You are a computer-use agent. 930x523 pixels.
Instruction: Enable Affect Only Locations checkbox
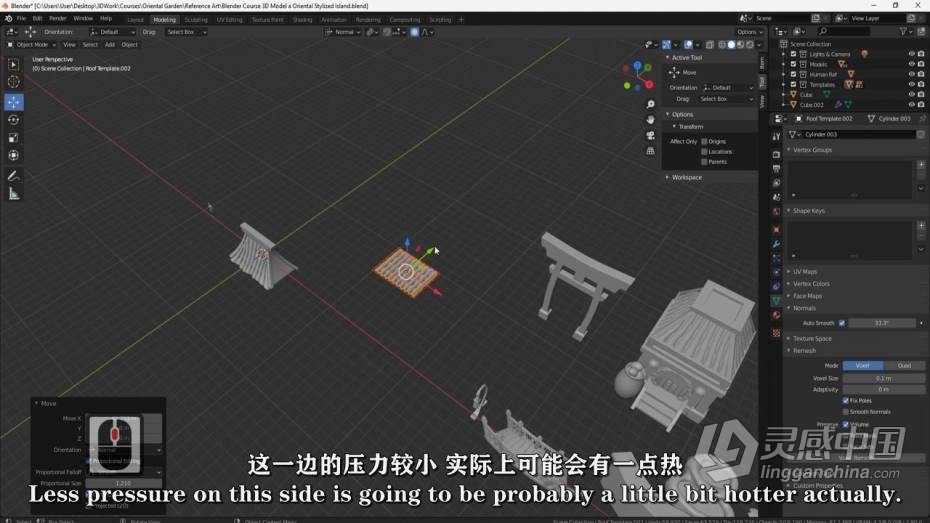point(704,151)
